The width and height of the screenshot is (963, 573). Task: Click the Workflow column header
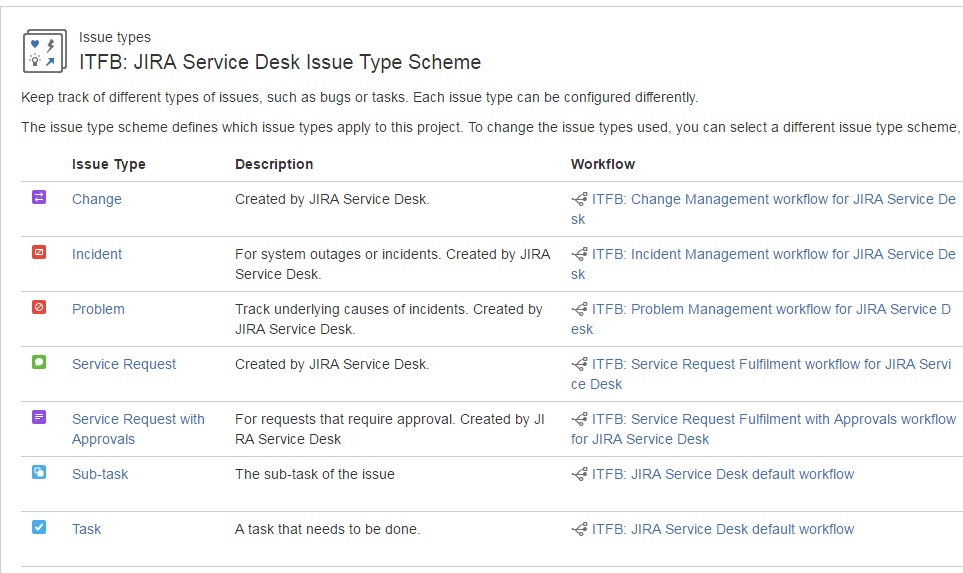(x=602, y=164)
